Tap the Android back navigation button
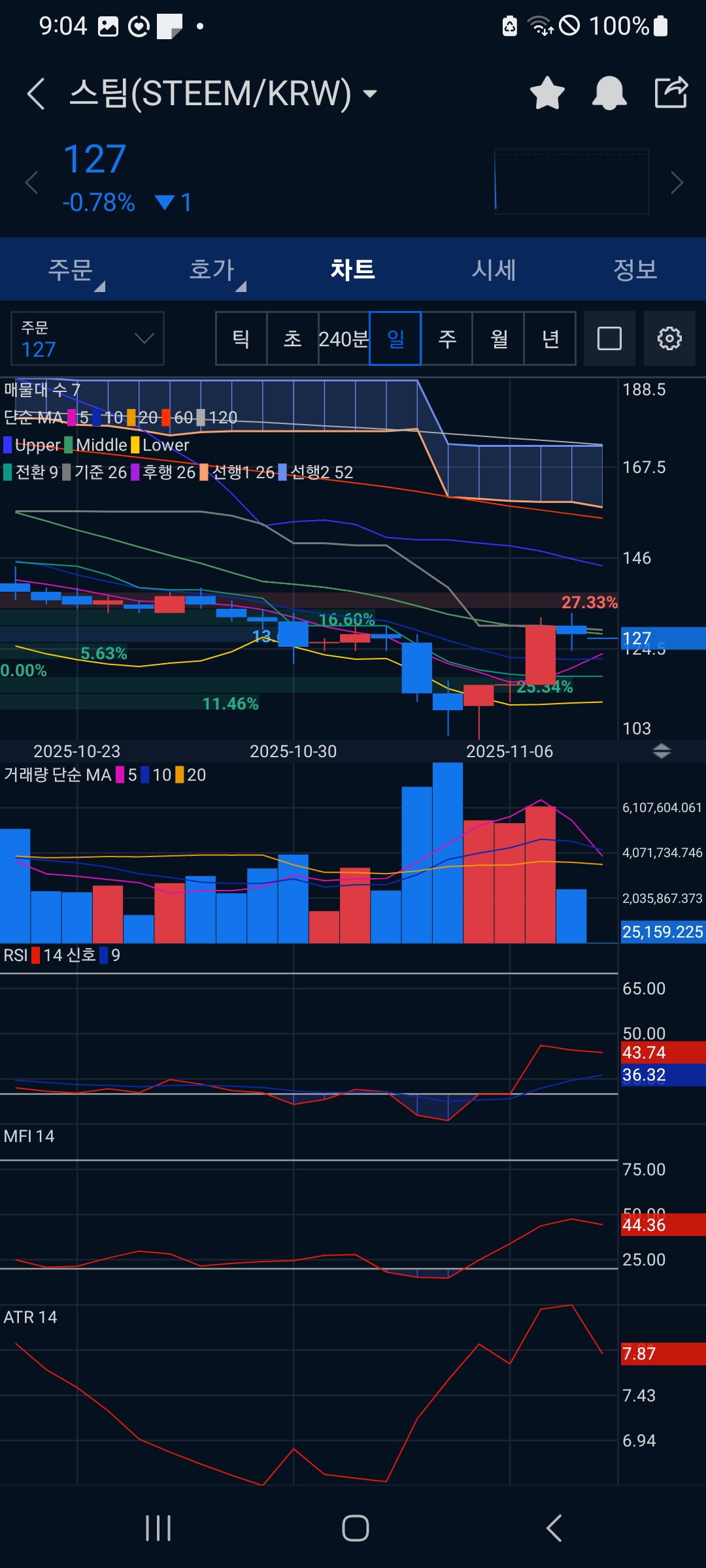706x1568 pixels. click(x=554, y=1528)
